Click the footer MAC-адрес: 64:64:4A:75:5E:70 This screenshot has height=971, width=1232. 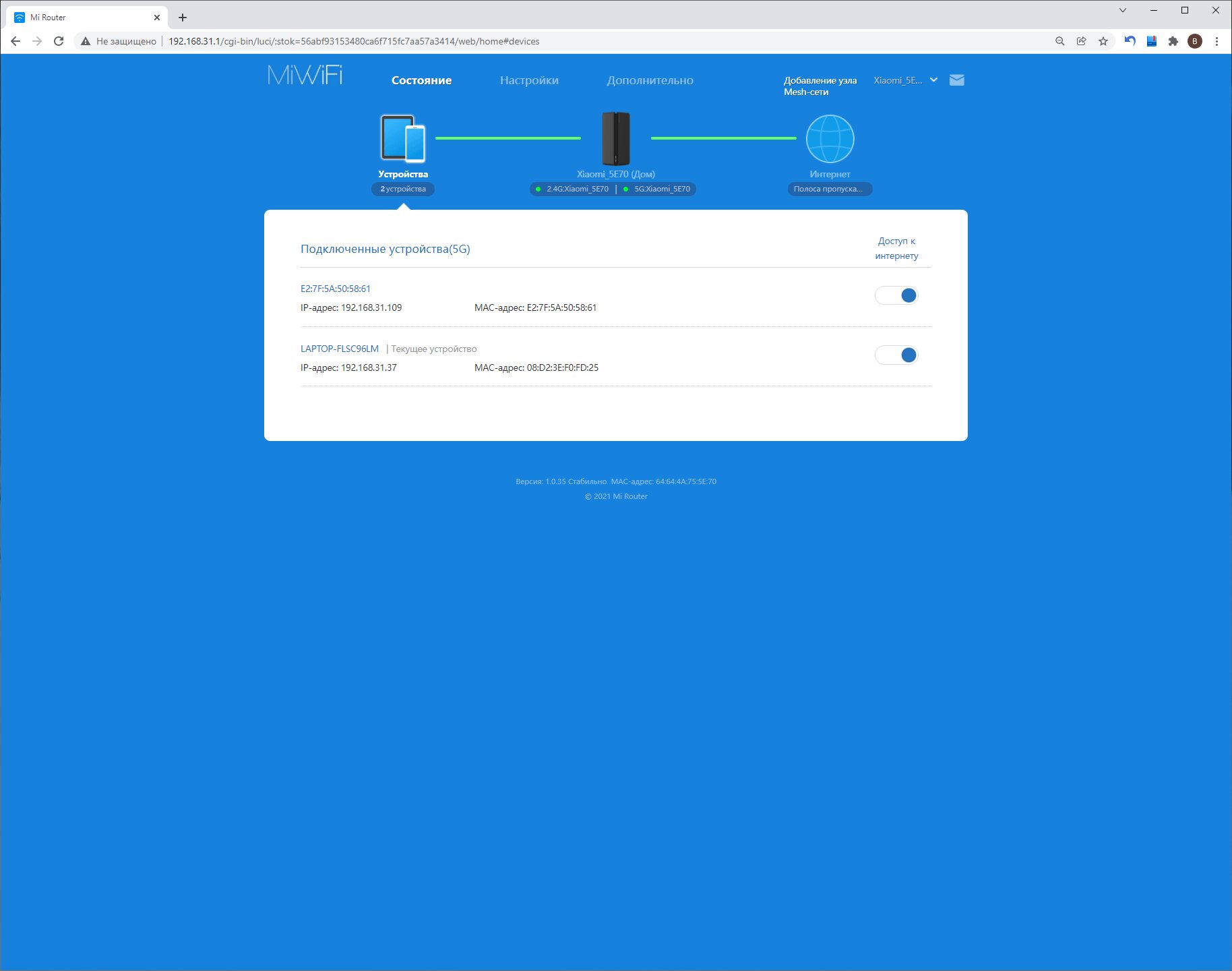pyautogui.click(x=664, y=481)
